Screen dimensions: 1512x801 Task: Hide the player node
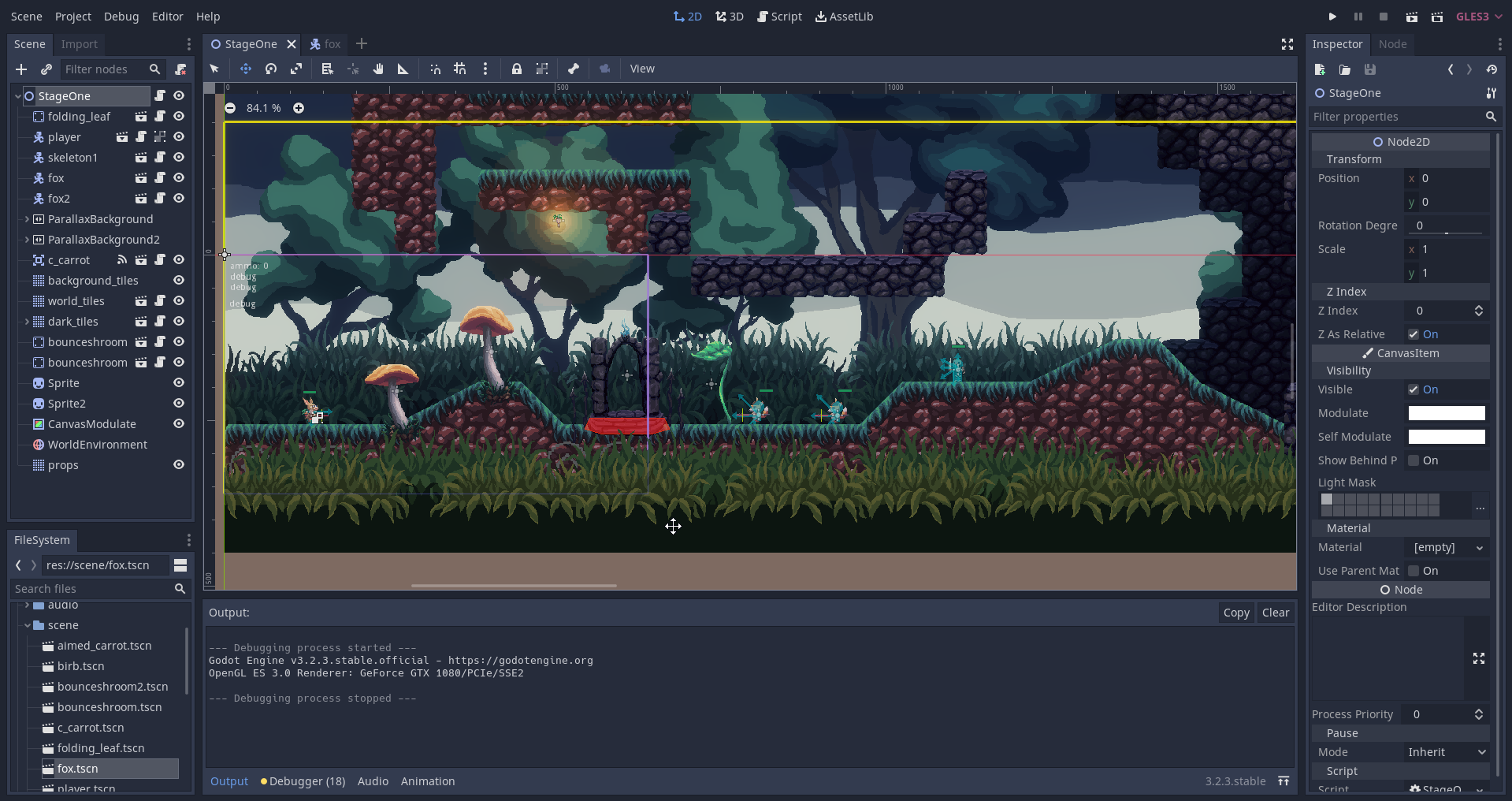tap(179, 137)
